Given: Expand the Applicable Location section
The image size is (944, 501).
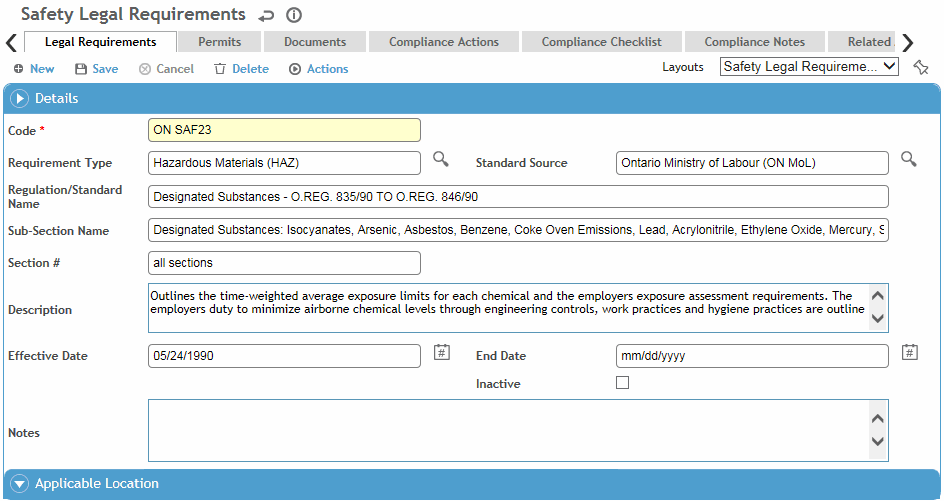Looking at the screenshot, I should [x=19, y=484].
